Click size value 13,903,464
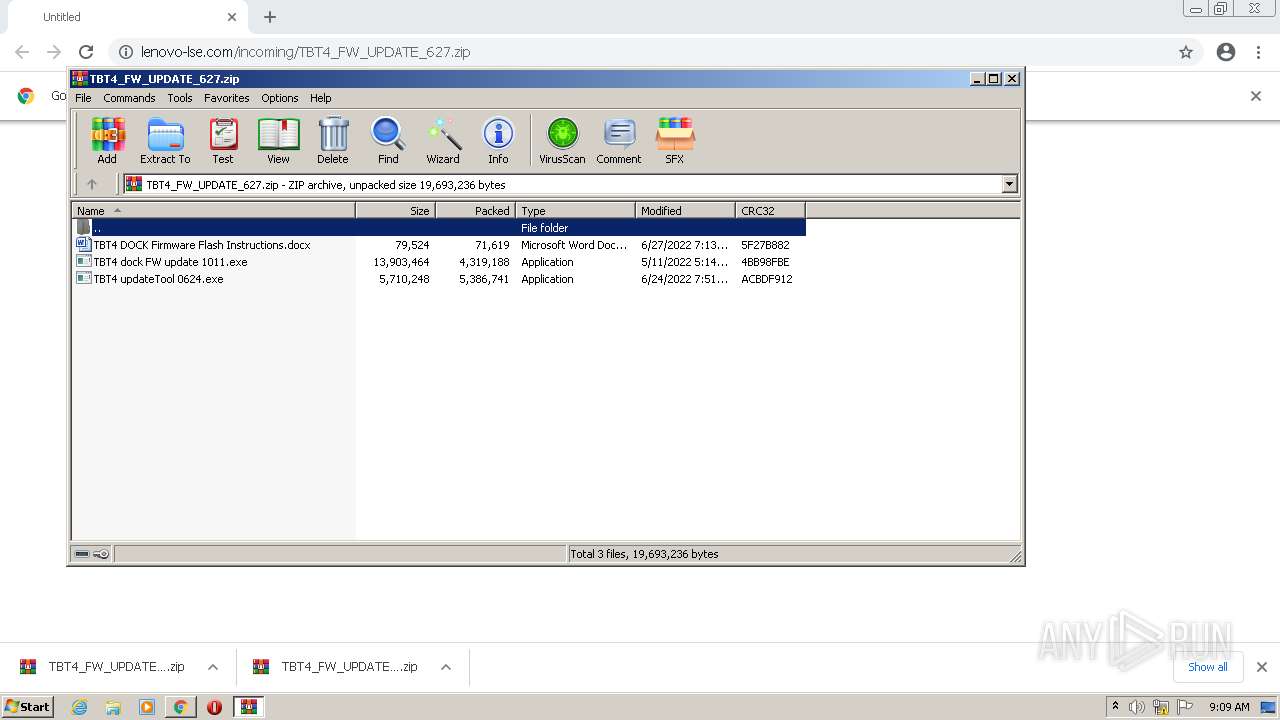Viewport: 1280px width, 720px height. pos(401,262)
